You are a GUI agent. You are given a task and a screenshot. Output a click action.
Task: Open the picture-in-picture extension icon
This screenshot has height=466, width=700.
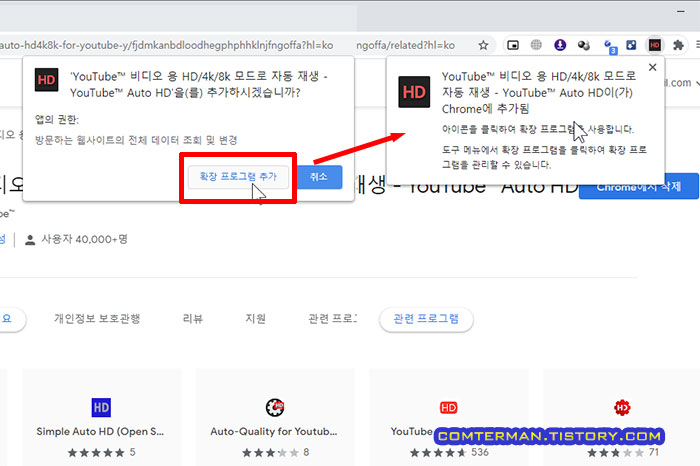(x=513, y=45)
